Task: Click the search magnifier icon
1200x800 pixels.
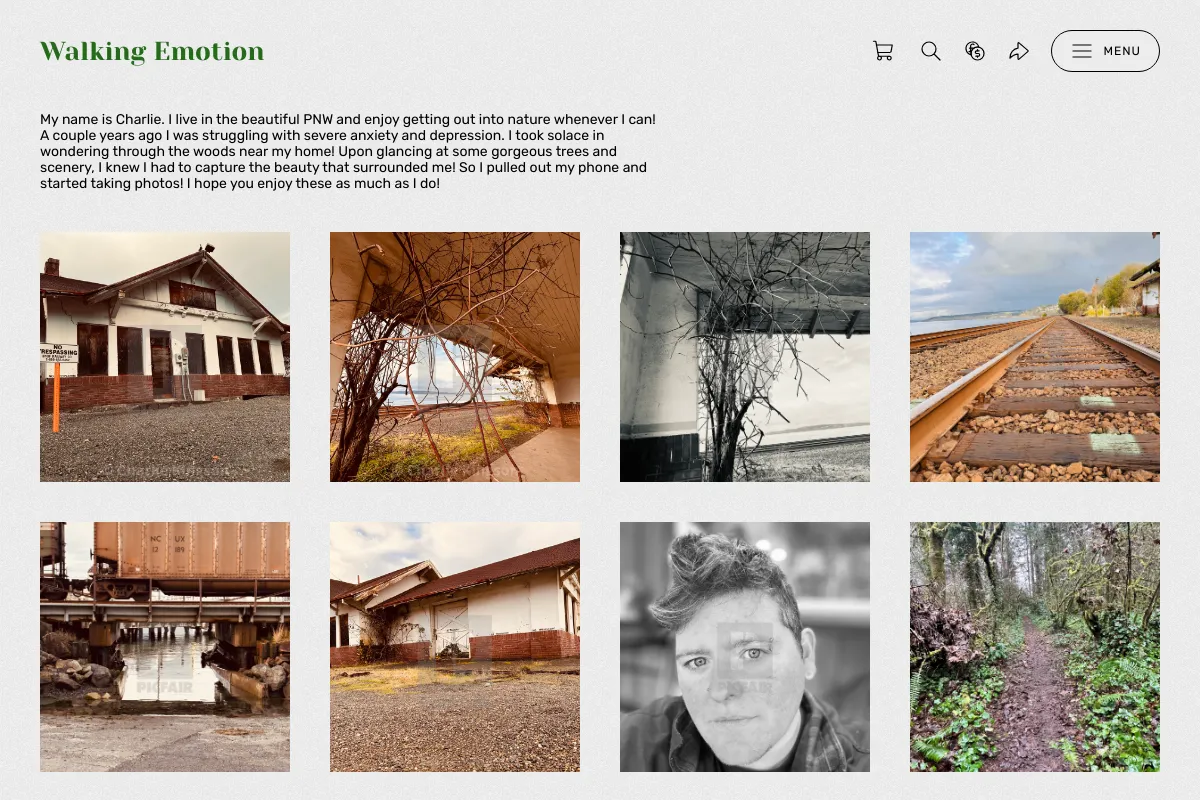Action: (931, 51)
